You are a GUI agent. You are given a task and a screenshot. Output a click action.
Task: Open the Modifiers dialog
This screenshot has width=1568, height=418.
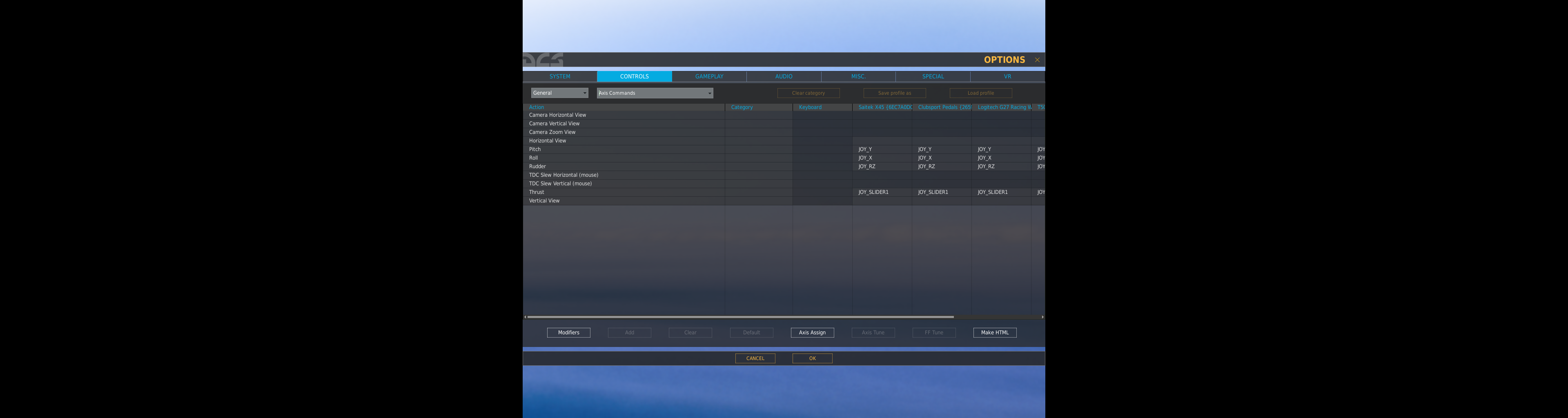(x=568, y=333)
